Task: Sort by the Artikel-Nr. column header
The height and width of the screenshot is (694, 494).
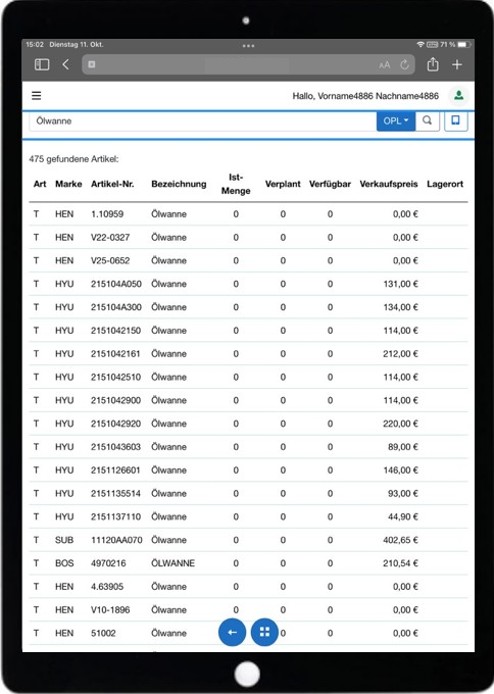Action: pos(112,184)
